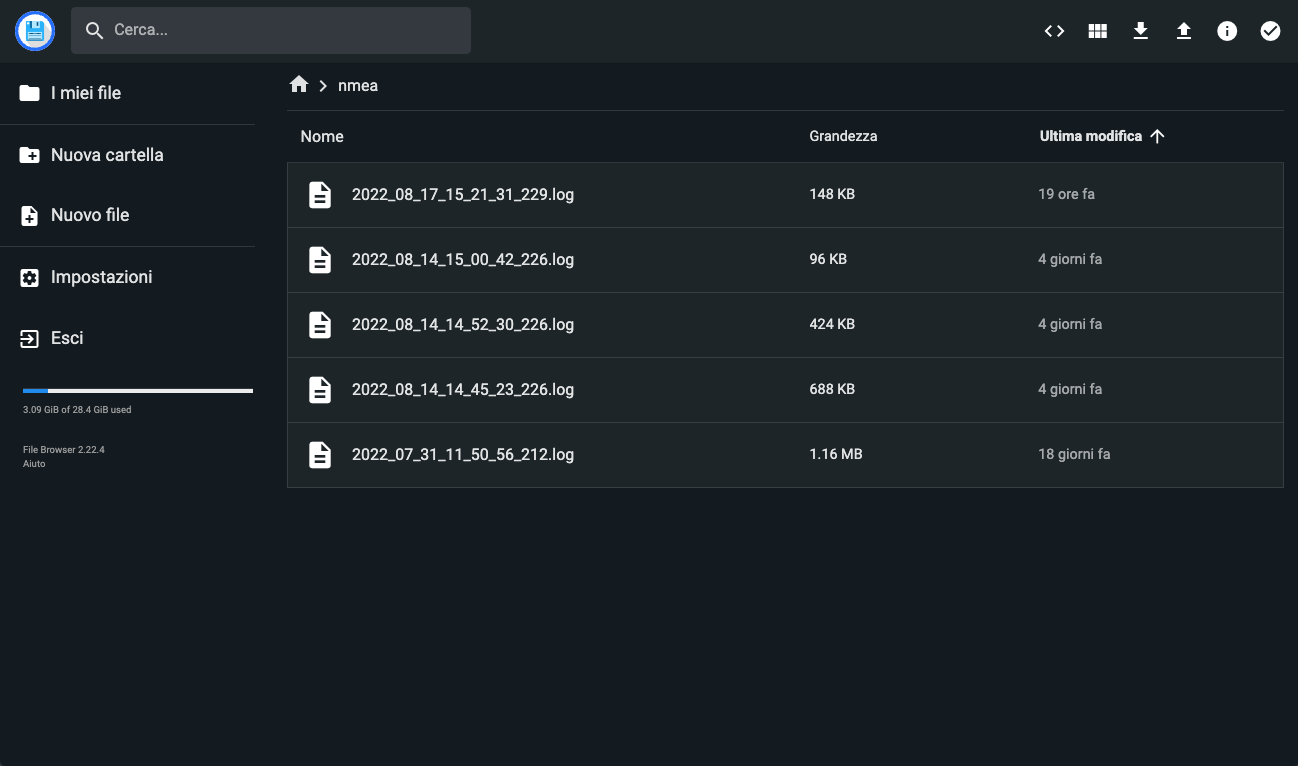Screen dimensions: 1298x766
Task: Open Impostazioni from sidebar
Action: 100,277
